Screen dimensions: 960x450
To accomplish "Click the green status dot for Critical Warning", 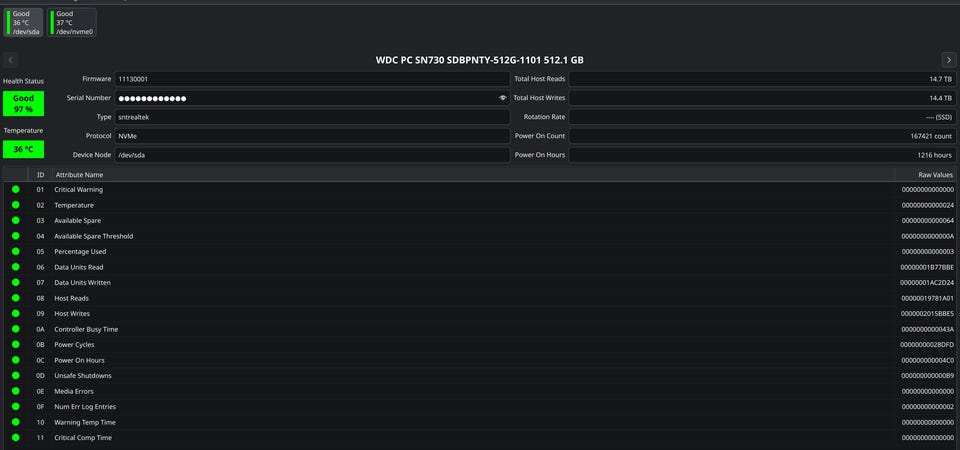I will (x=15, y=189).
